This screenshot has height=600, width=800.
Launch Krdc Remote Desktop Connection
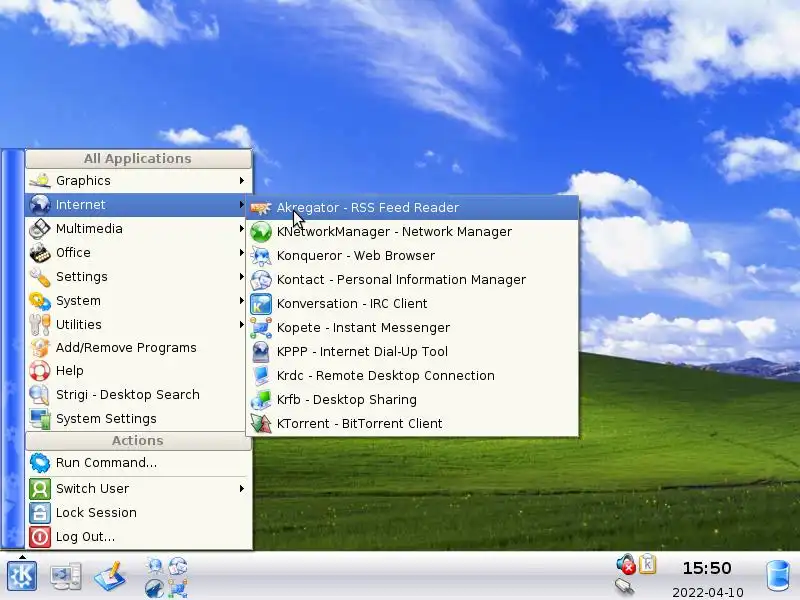412,376
